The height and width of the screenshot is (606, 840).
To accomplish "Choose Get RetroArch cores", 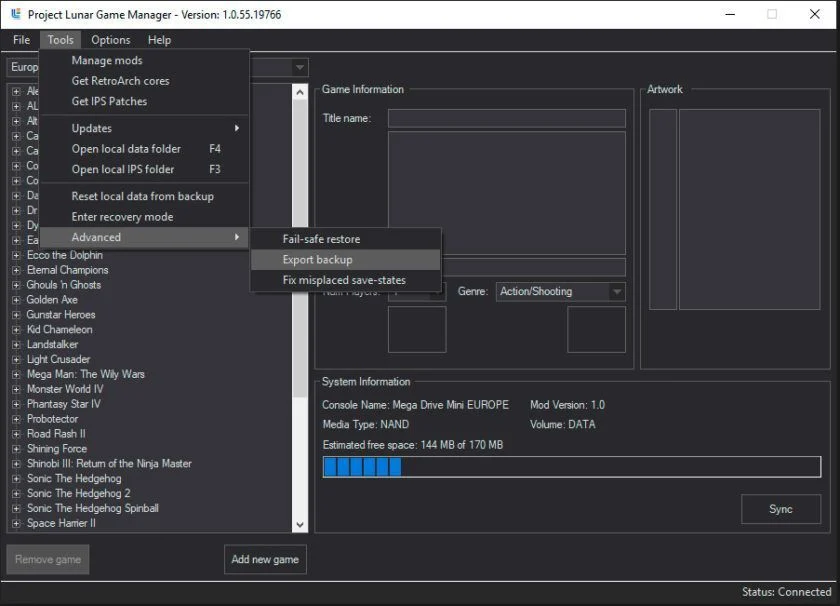I will click(x=145, y=81).
